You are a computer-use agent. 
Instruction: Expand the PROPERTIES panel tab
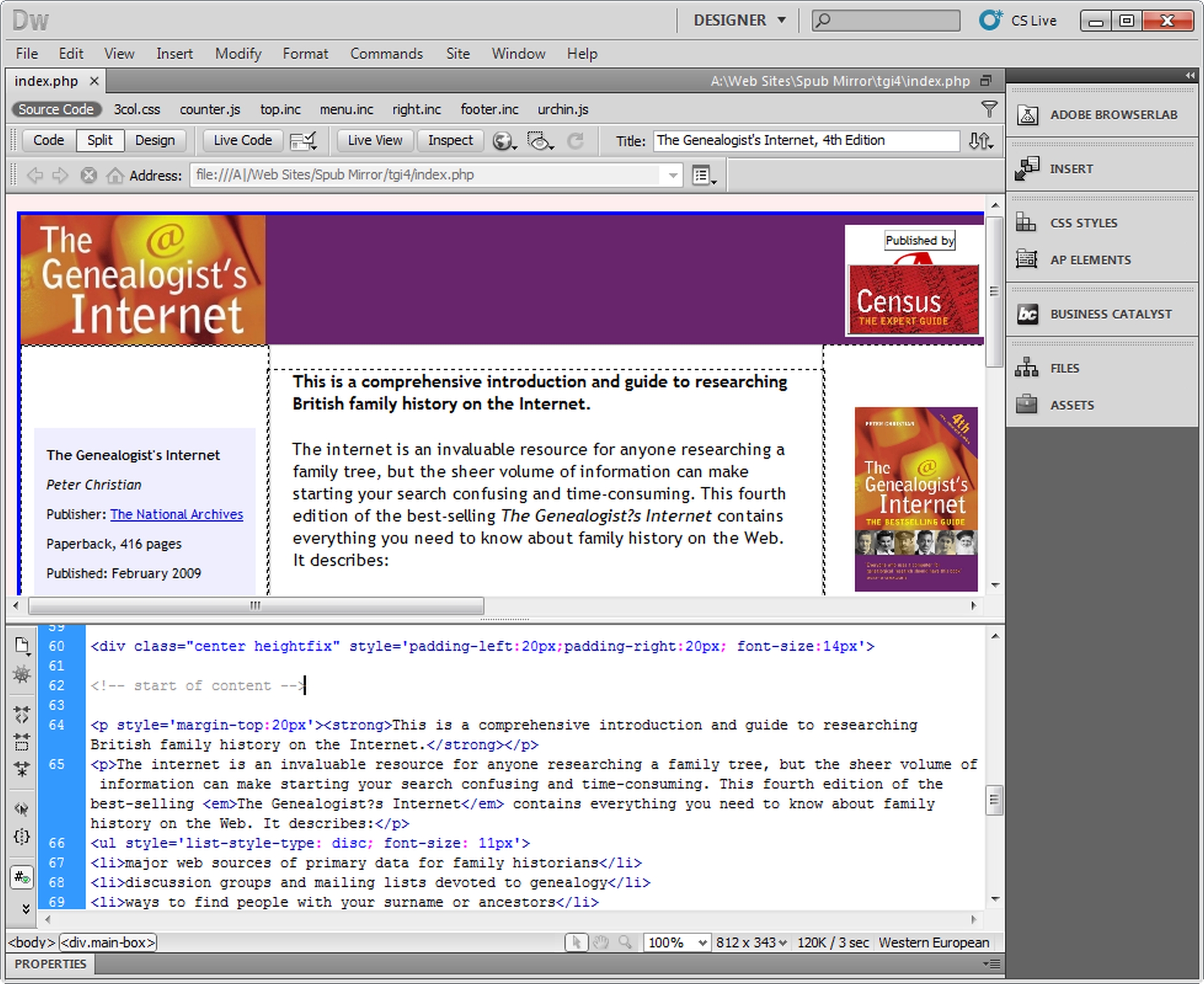point(50,964)
